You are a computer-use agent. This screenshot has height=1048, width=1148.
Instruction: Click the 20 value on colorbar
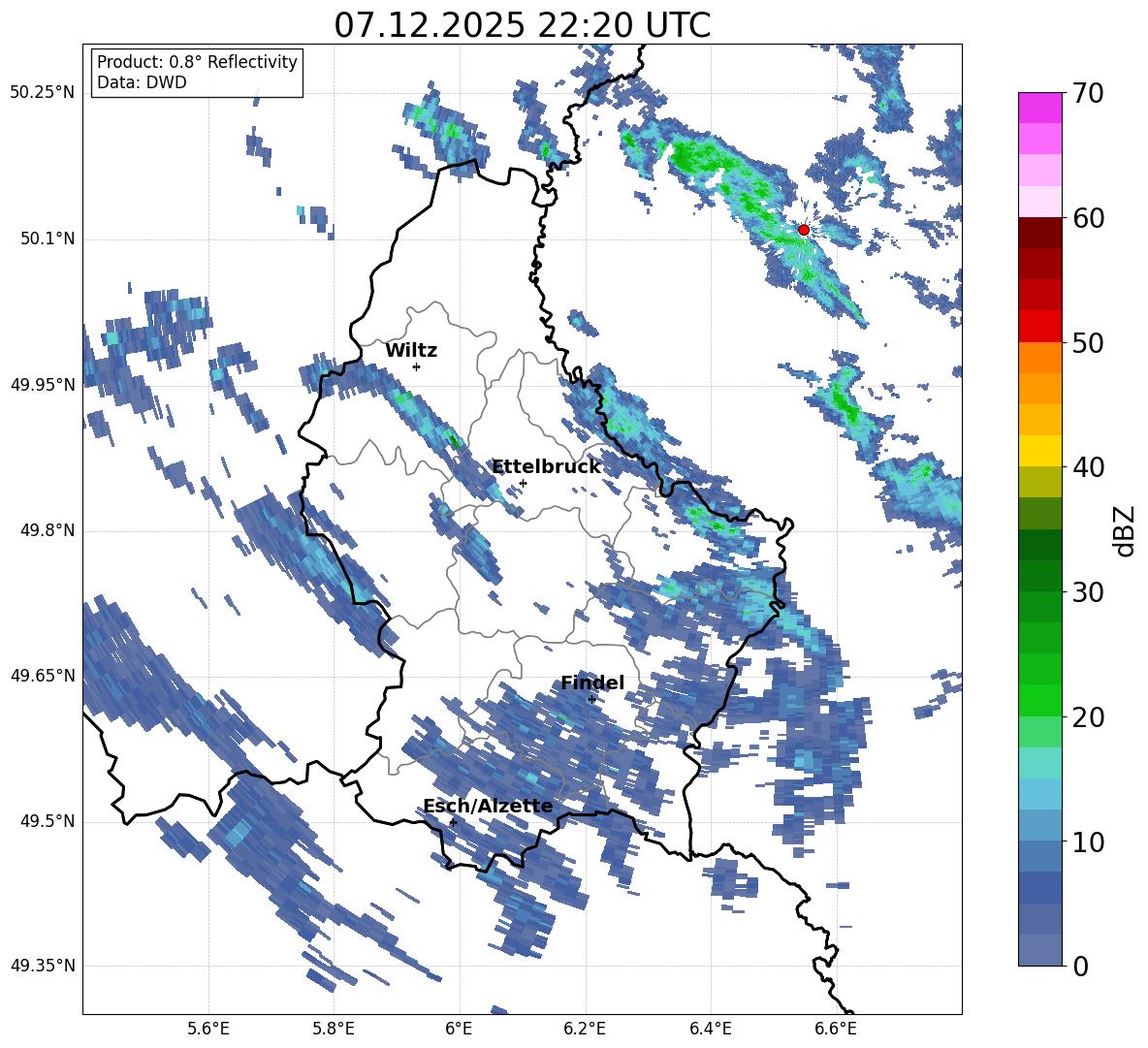(x=1089, y=717)
